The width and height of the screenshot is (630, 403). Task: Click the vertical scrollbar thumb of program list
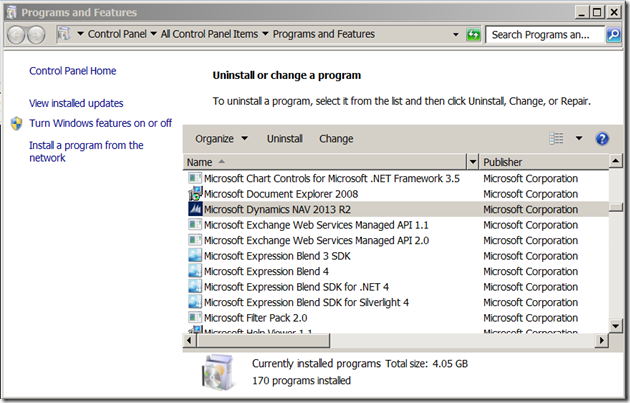616,208
